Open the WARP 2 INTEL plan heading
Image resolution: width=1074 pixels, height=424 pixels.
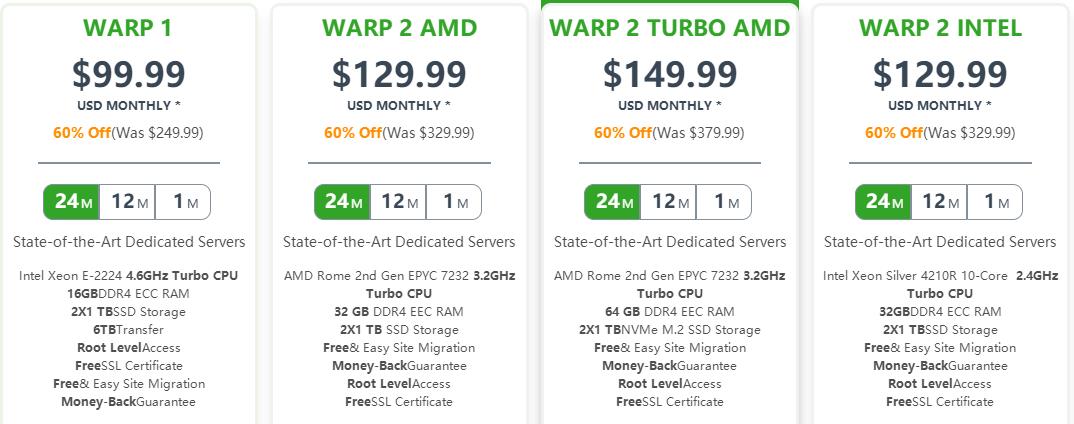coord(940,28)
